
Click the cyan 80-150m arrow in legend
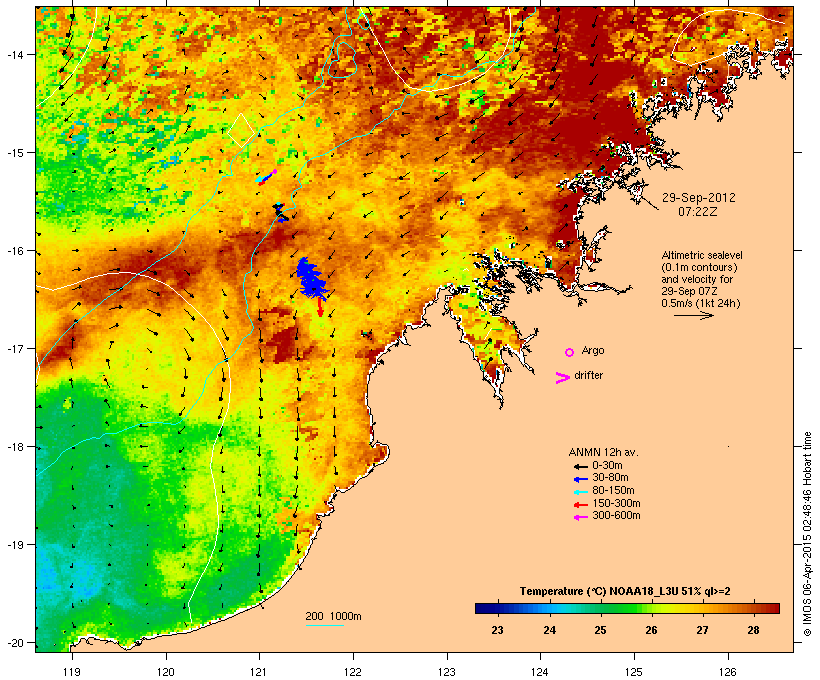tap(580, 492)
